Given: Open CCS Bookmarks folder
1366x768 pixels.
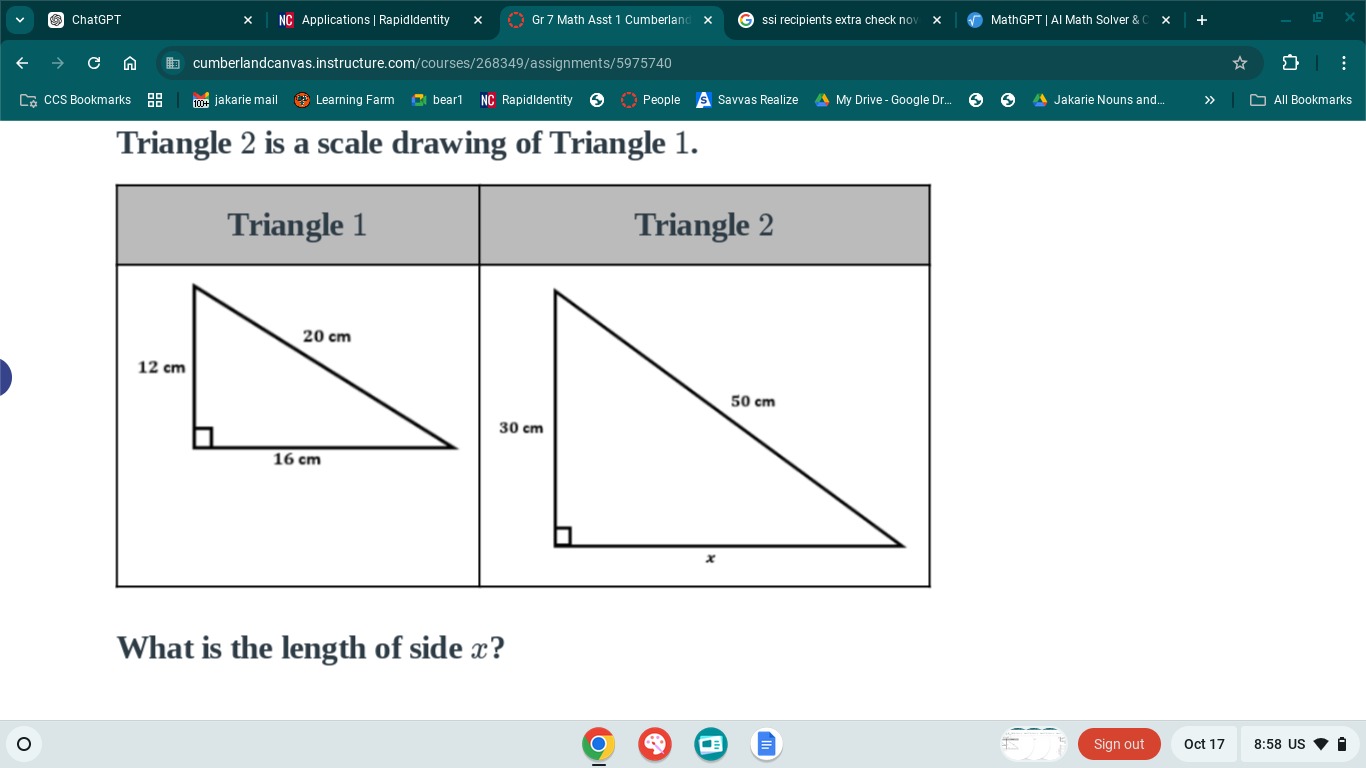Looking at the screenshot, I should click(76, 100).
